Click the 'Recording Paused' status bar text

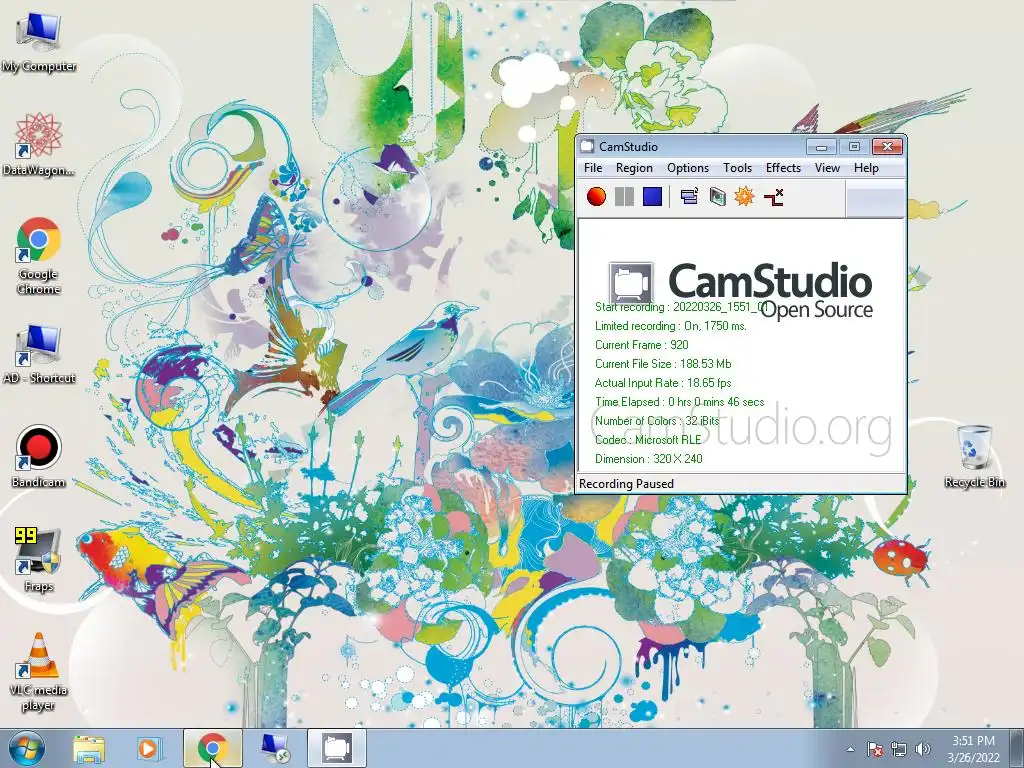(626, 483)
